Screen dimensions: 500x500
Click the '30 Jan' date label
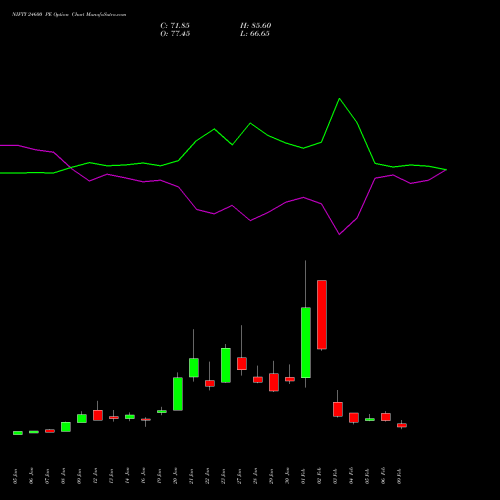coord(287,476)
